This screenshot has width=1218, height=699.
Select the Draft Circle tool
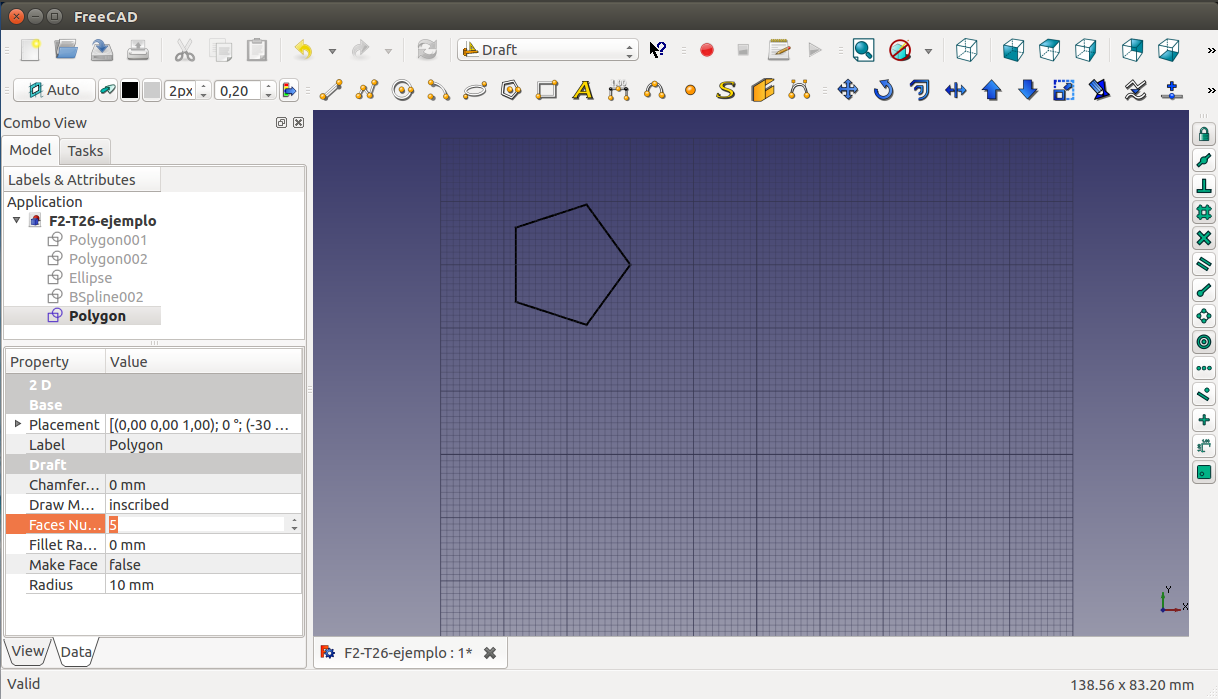[403, 91]
